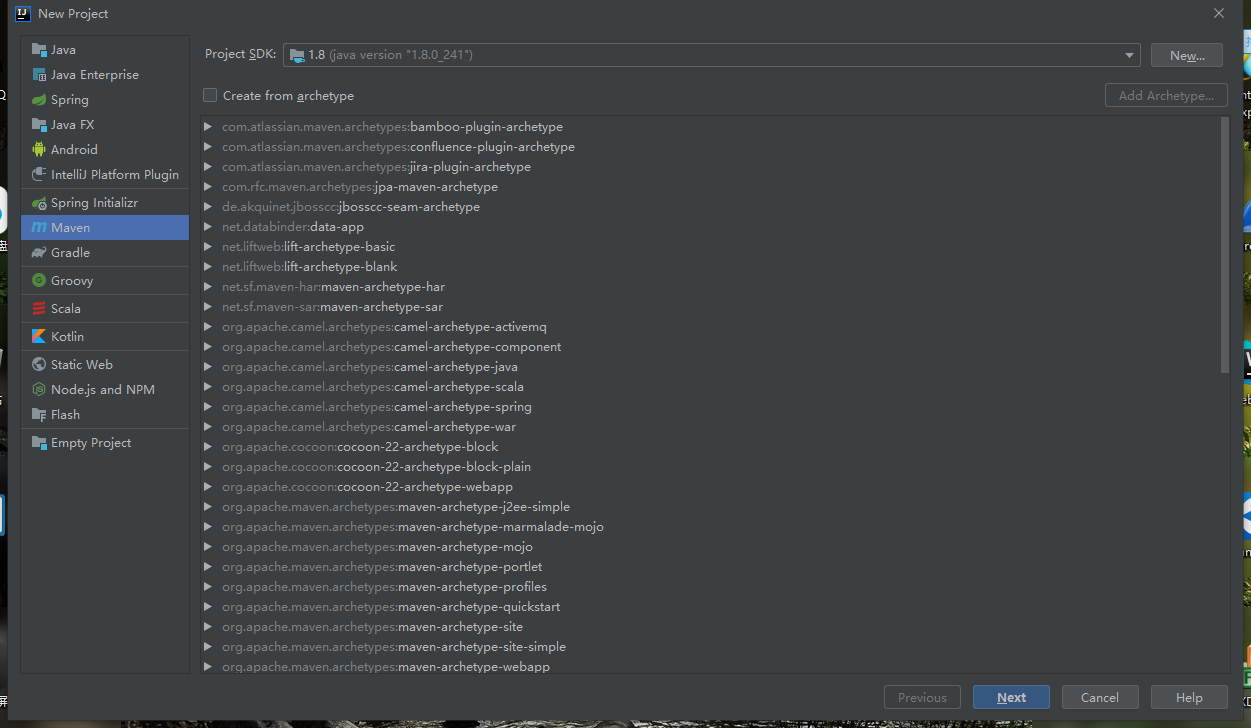The height and width of the screenshot is (728, 1251).
Task: Select maven-archetype-webapp row text
Action: tap(386, 667)
